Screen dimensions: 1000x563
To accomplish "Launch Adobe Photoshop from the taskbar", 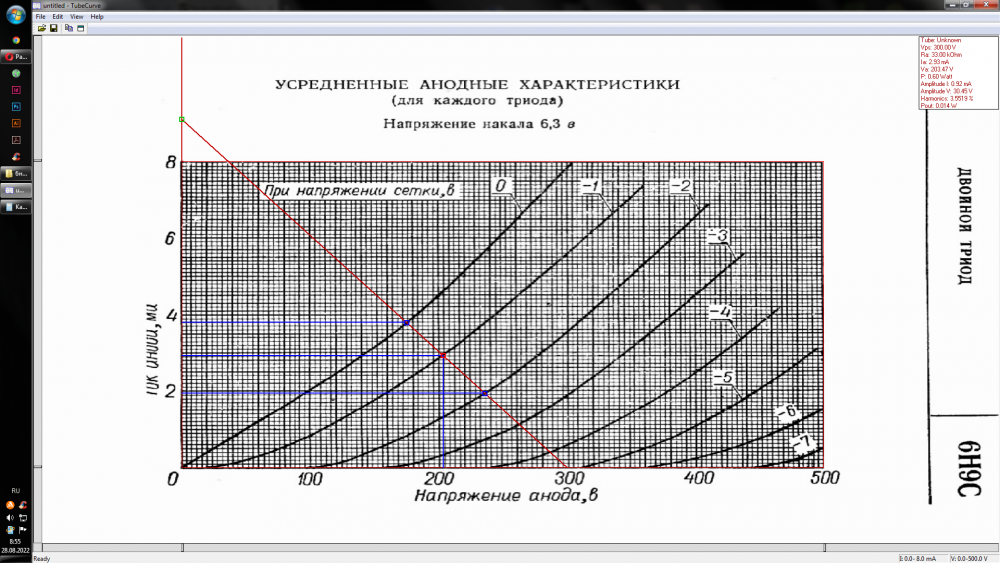I will [16, 106].
